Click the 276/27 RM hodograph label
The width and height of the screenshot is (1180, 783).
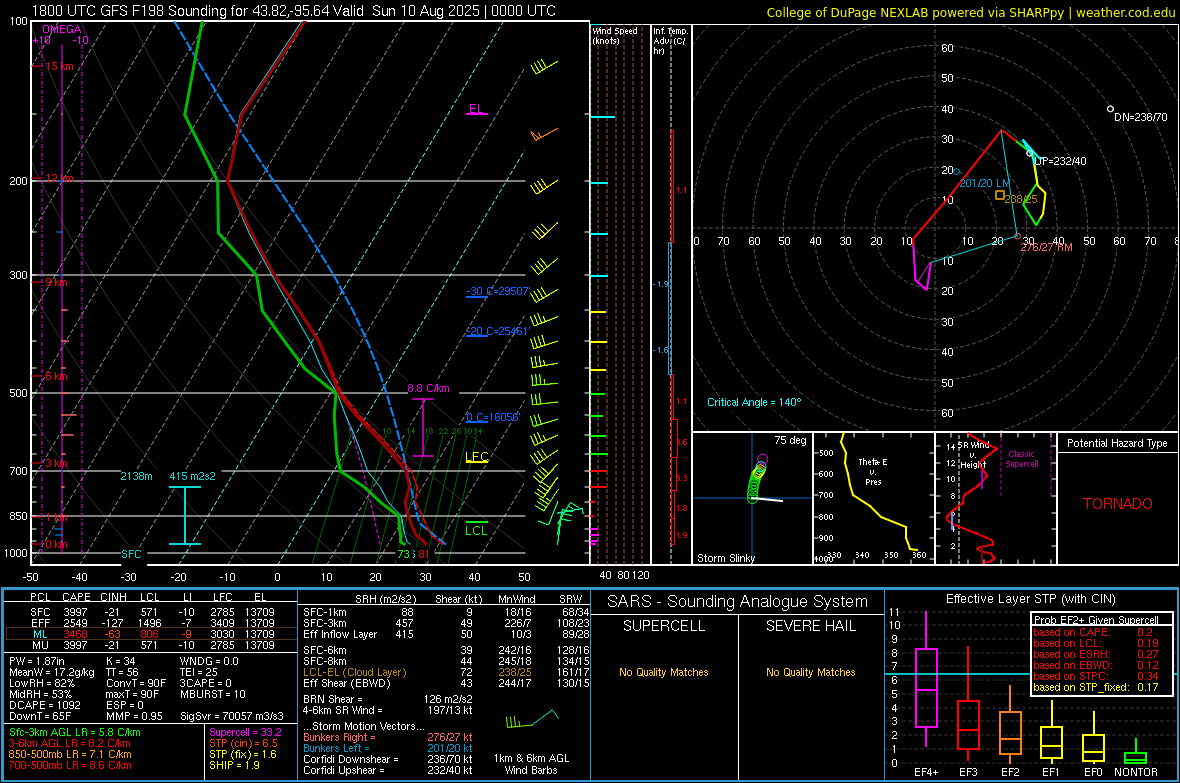coord(1046,247)
